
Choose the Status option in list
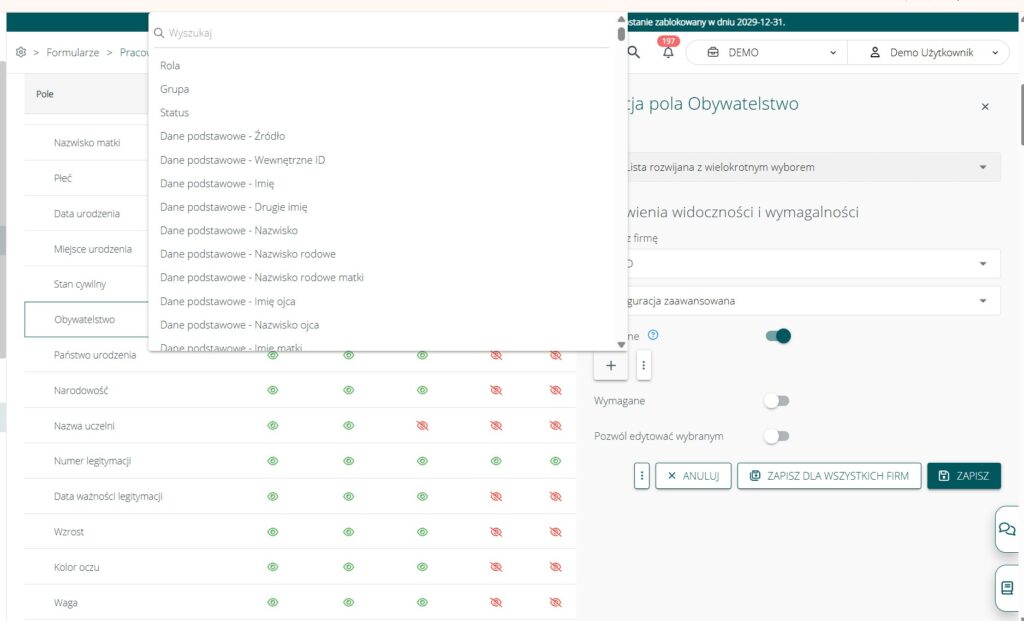pyautogui.click(x=174, y=113)
